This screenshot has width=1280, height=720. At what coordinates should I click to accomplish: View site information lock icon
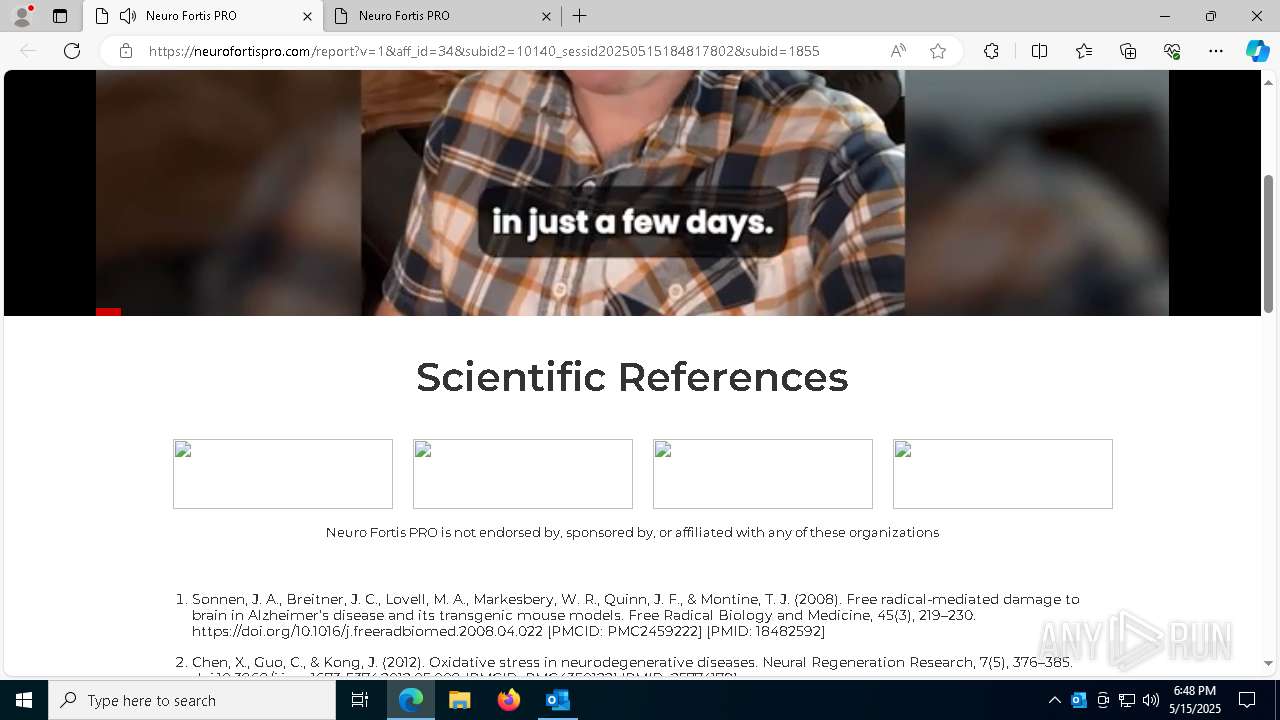tap(126, 51)
